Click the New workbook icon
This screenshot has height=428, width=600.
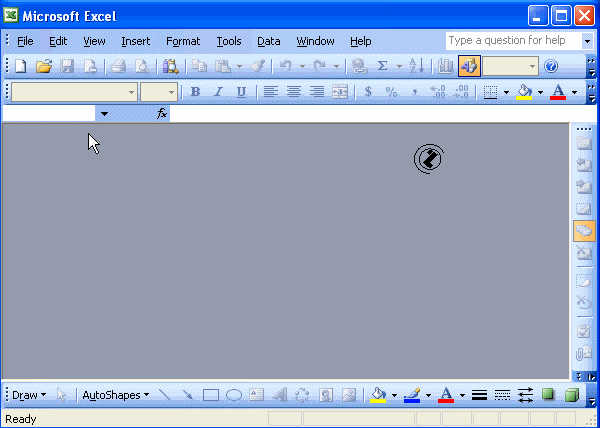pos(20,67)
